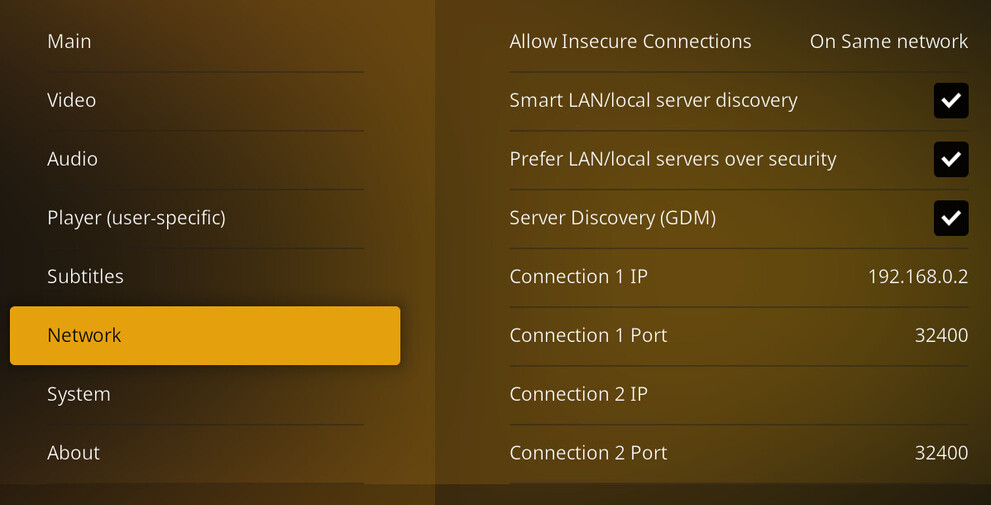Open the Video settings section
The height and width of the screenshot is (505, 991).
click(72, 100)
